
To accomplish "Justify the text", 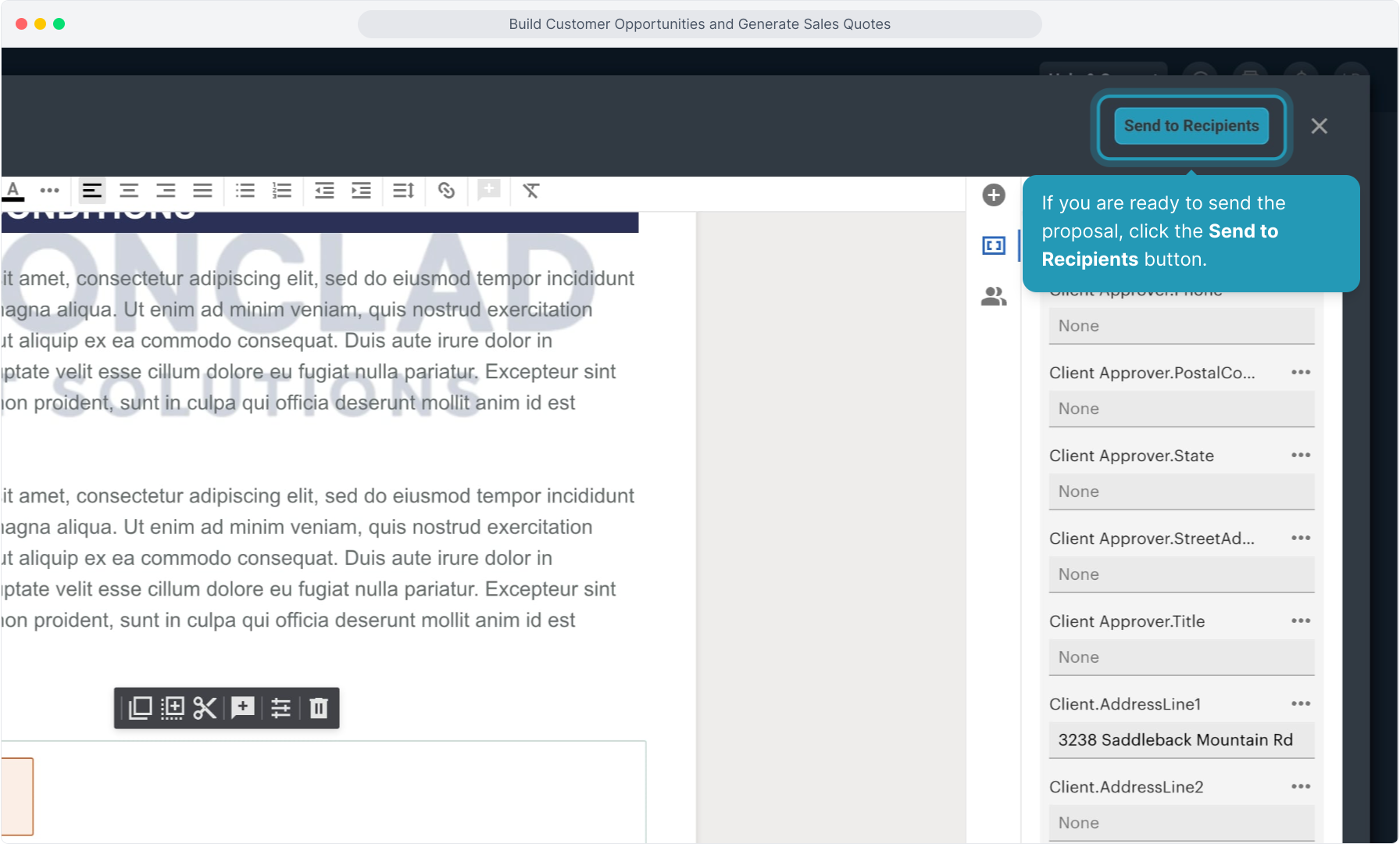I will coord(202,191).
